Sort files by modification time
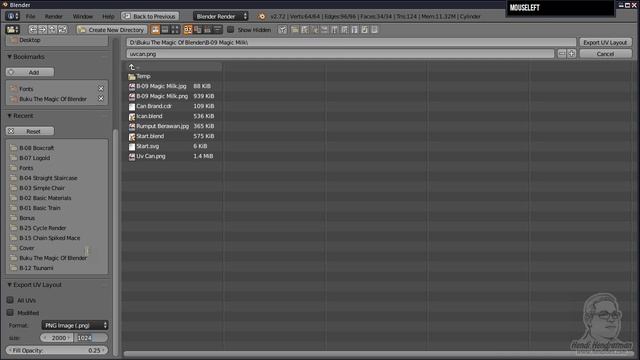The height and width of the screenshot is (360, 640). tap(207, 29)
